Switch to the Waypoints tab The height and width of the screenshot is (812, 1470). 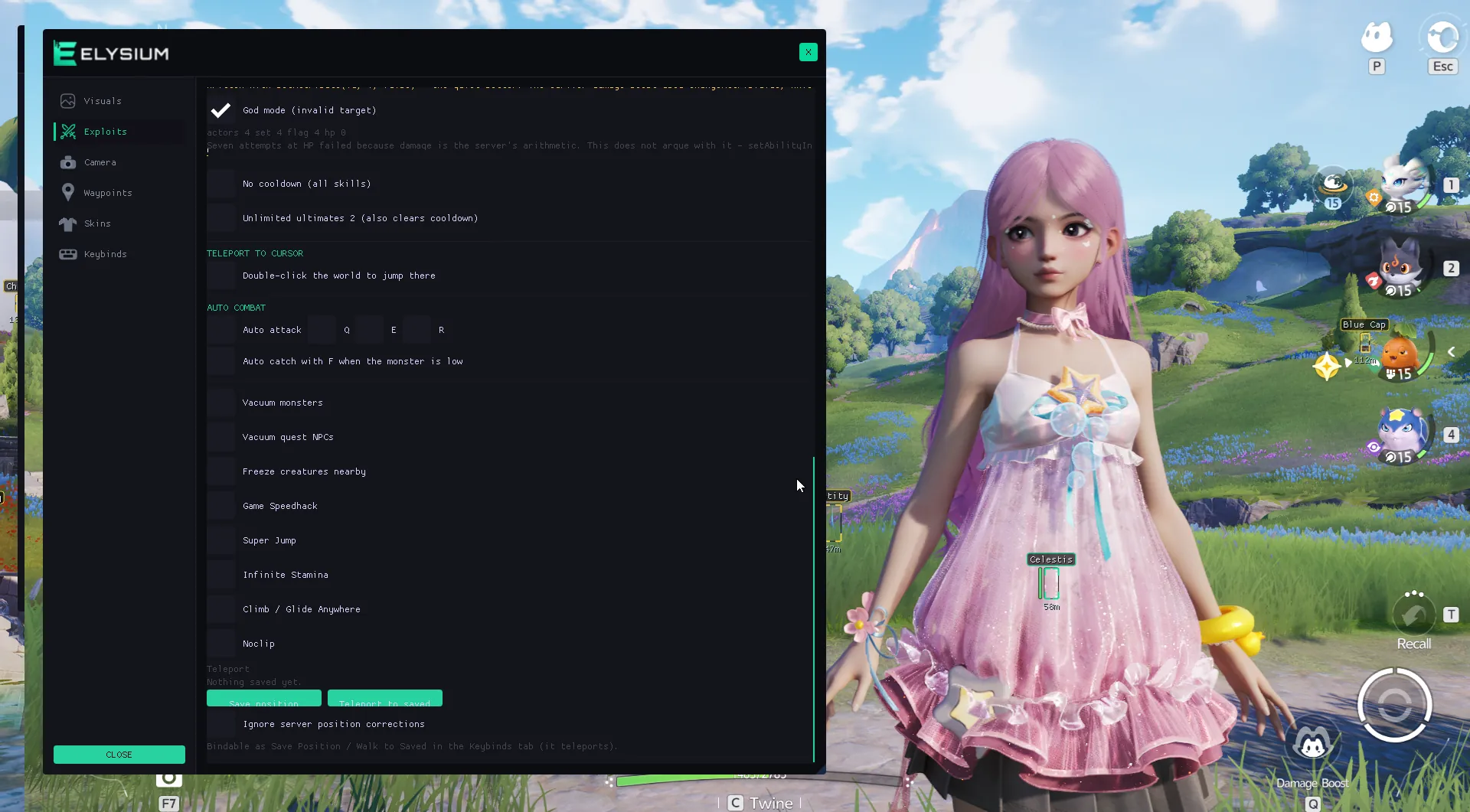click(x=119, y=193)
